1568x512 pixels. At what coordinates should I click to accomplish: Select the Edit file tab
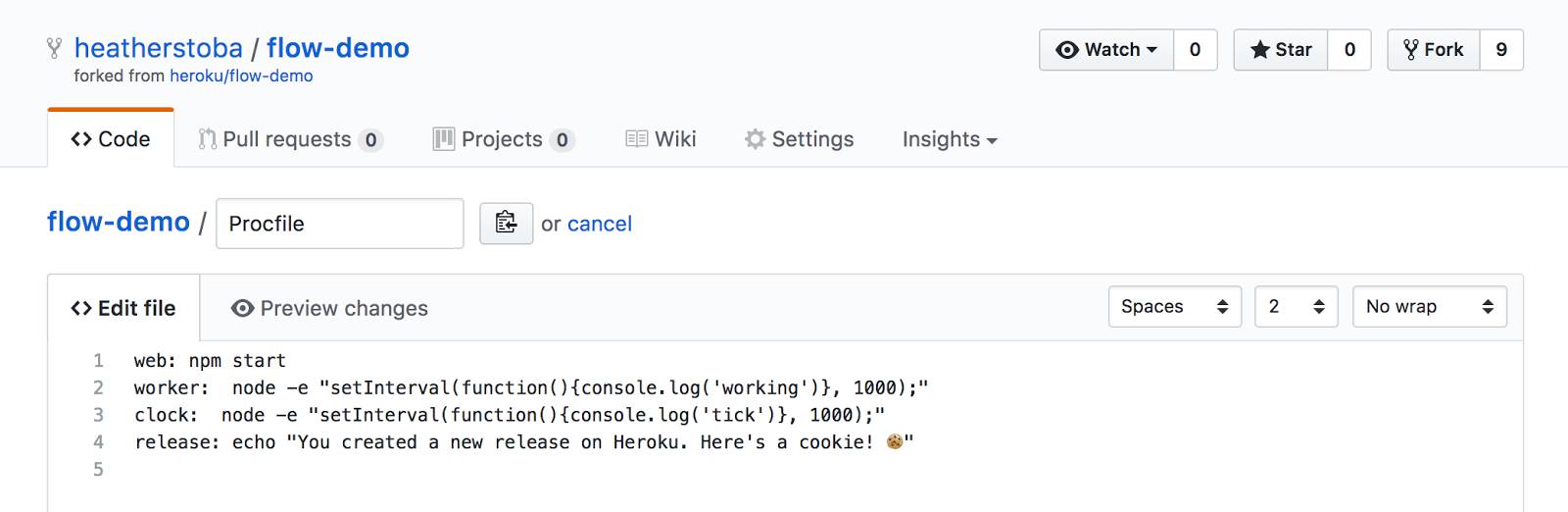(x=123, y=308)
